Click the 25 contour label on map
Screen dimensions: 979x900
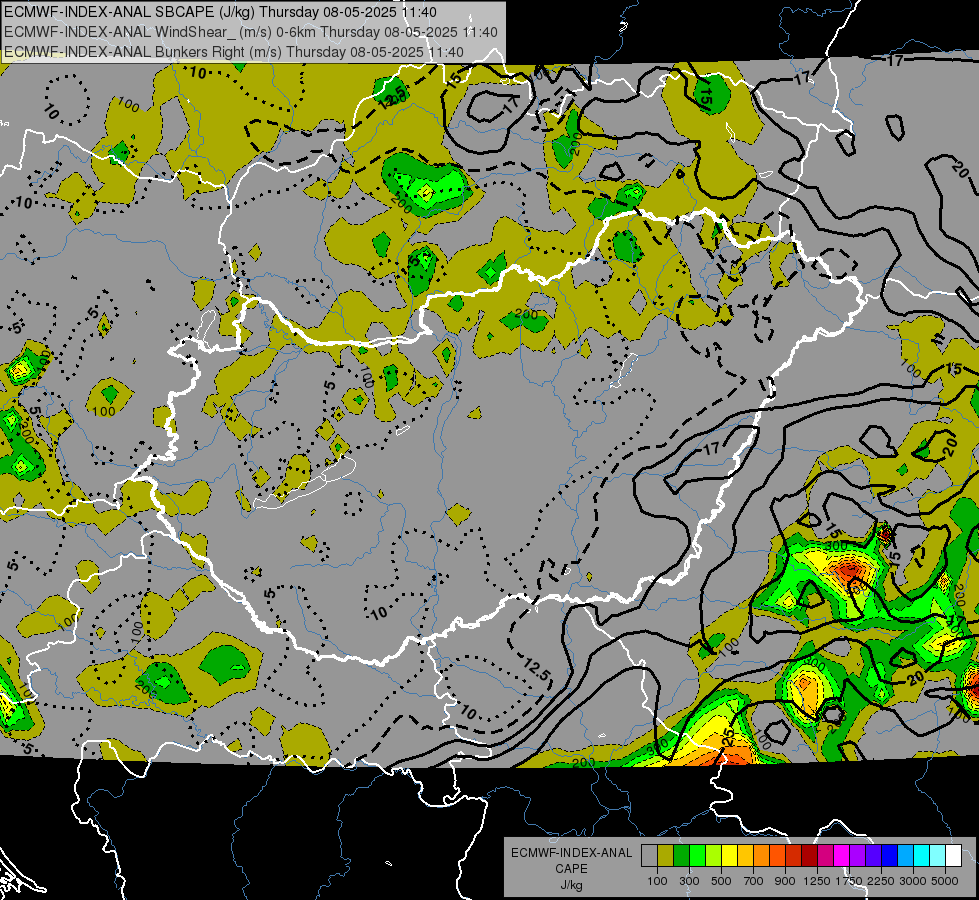point(728,735)
